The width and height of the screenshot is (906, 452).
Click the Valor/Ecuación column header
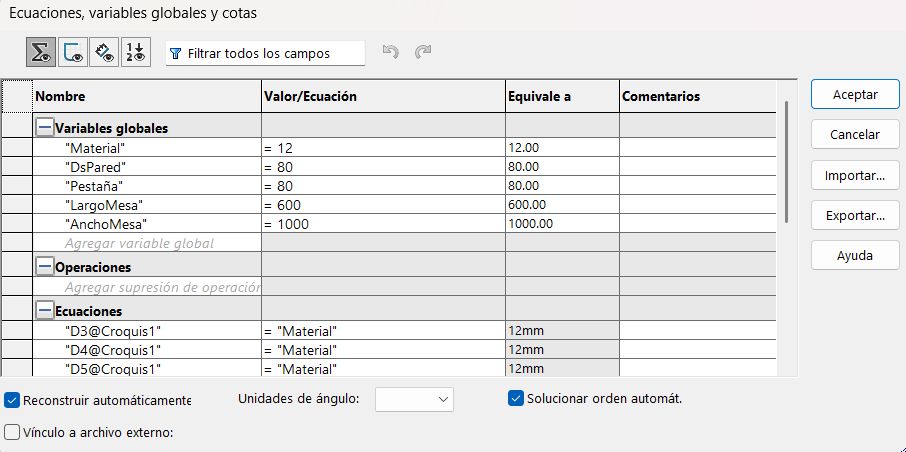click(383, 97)
